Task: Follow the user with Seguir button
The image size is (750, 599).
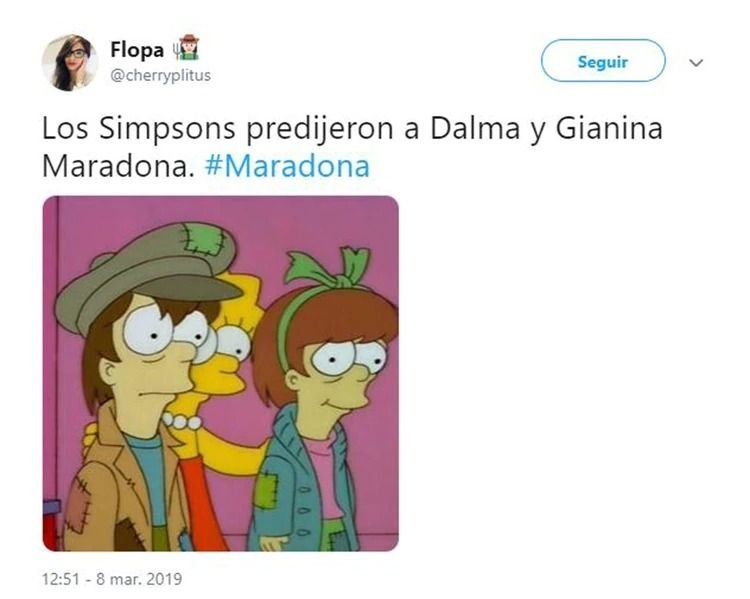Action: tap(603, 61)
